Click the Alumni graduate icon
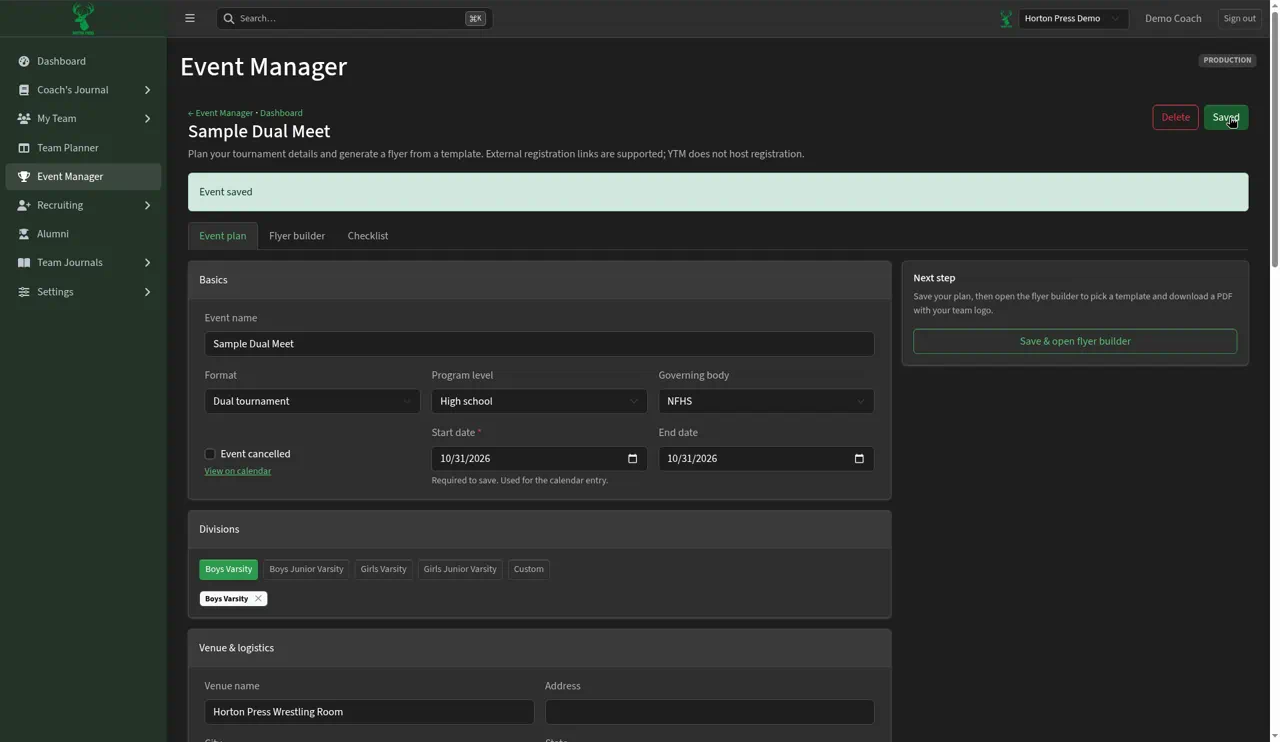The height and width of the screenshot is (742, 1280). [24, 234]
